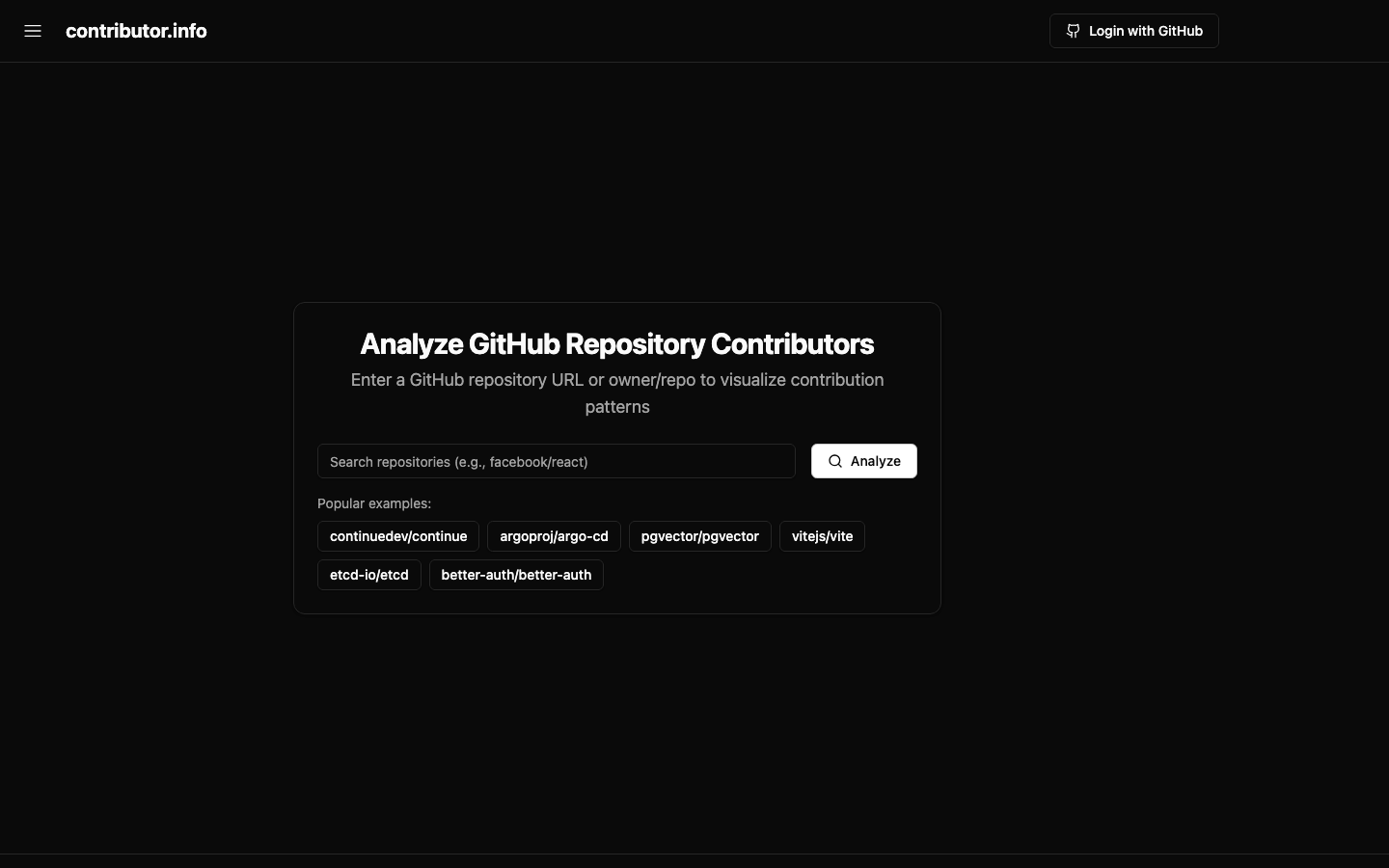Pick the etcd-io/etcd repository chip

(x=369, y=575)
